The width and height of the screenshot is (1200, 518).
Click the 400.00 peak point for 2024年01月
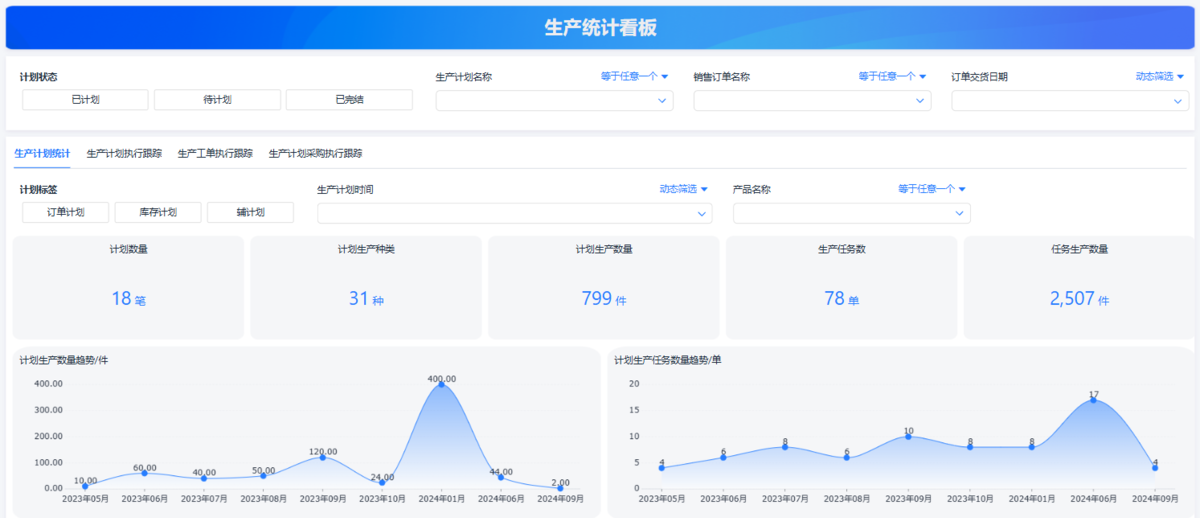pos(441,384)
